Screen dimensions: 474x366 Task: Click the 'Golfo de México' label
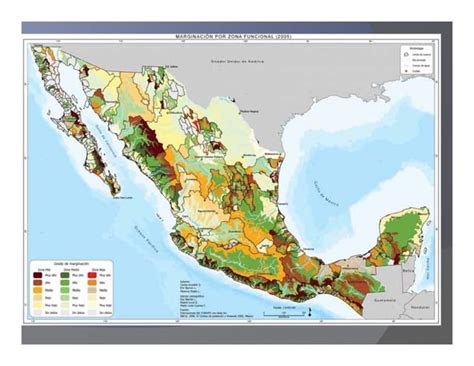pyautogui.click(x=326, y=193)
